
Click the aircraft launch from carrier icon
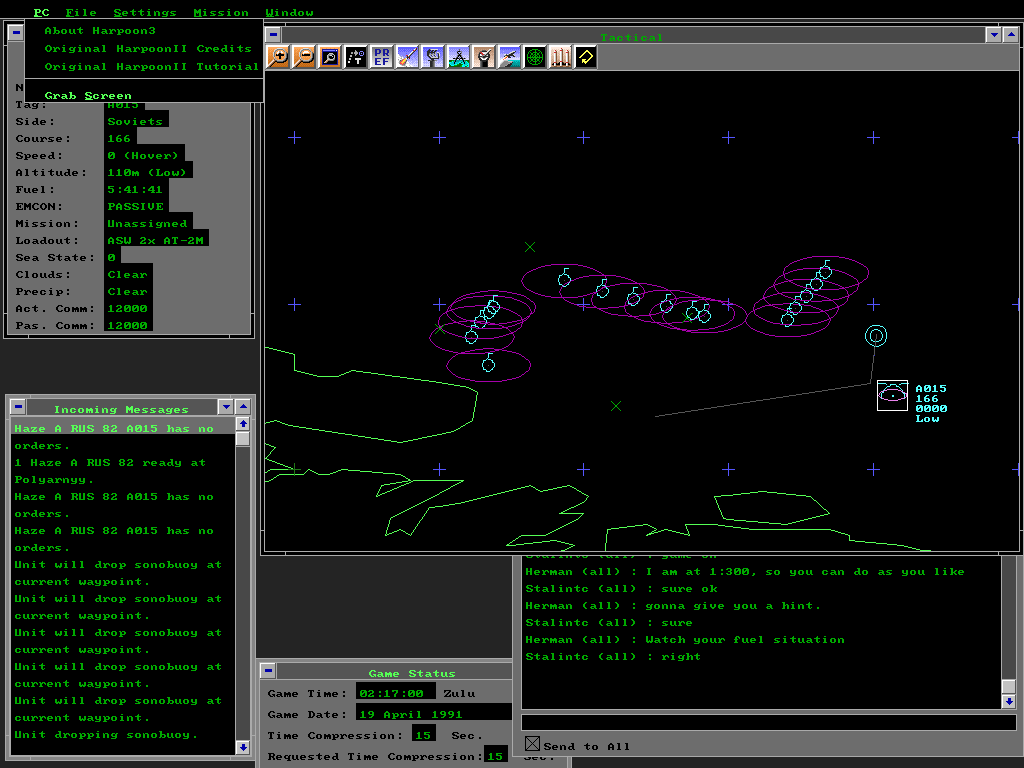coord(509,57)
